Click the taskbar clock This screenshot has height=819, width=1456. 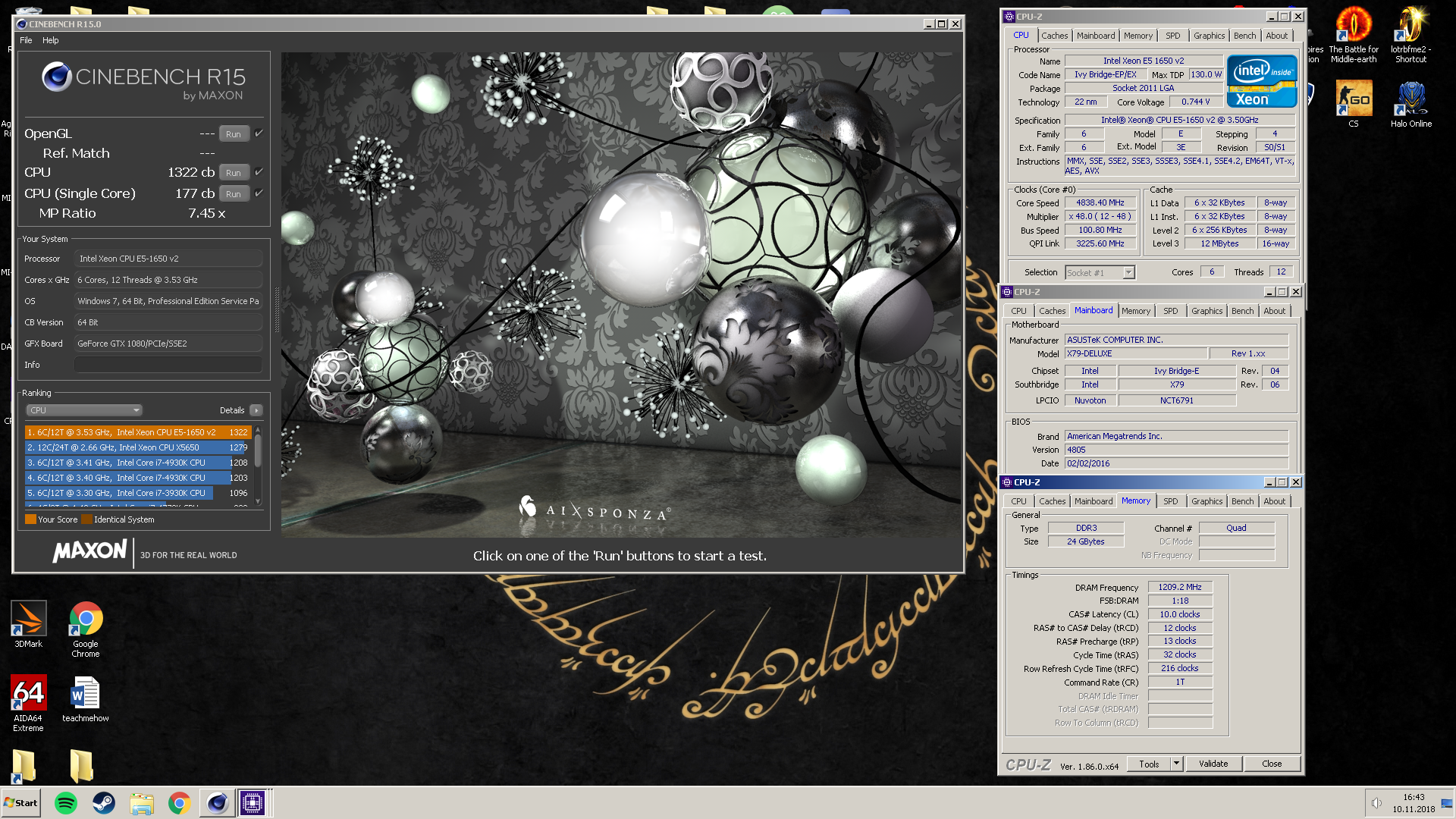pos(1414,803)
